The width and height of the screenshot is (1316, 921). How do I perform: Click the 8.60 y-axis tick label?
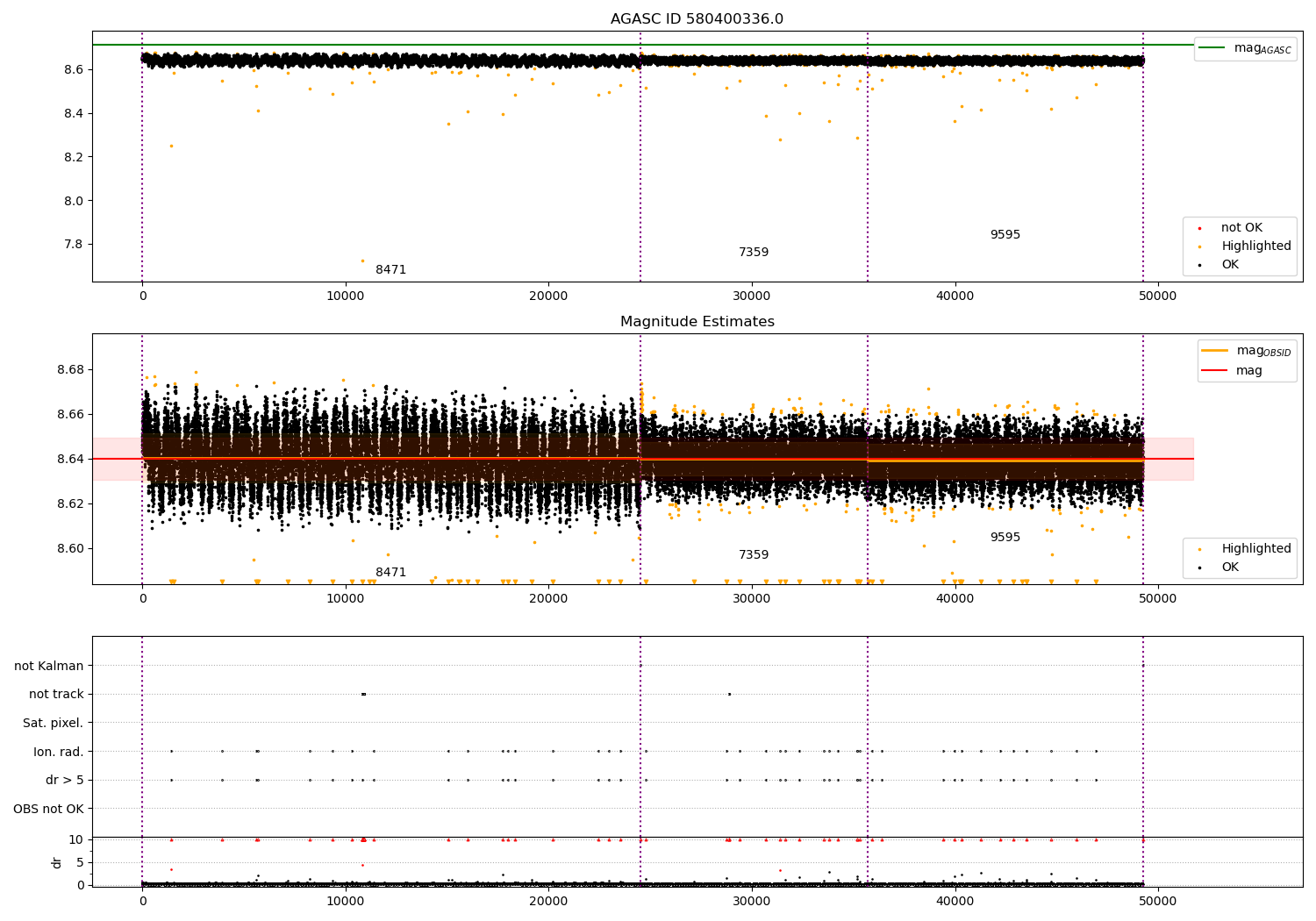point(70,548)
